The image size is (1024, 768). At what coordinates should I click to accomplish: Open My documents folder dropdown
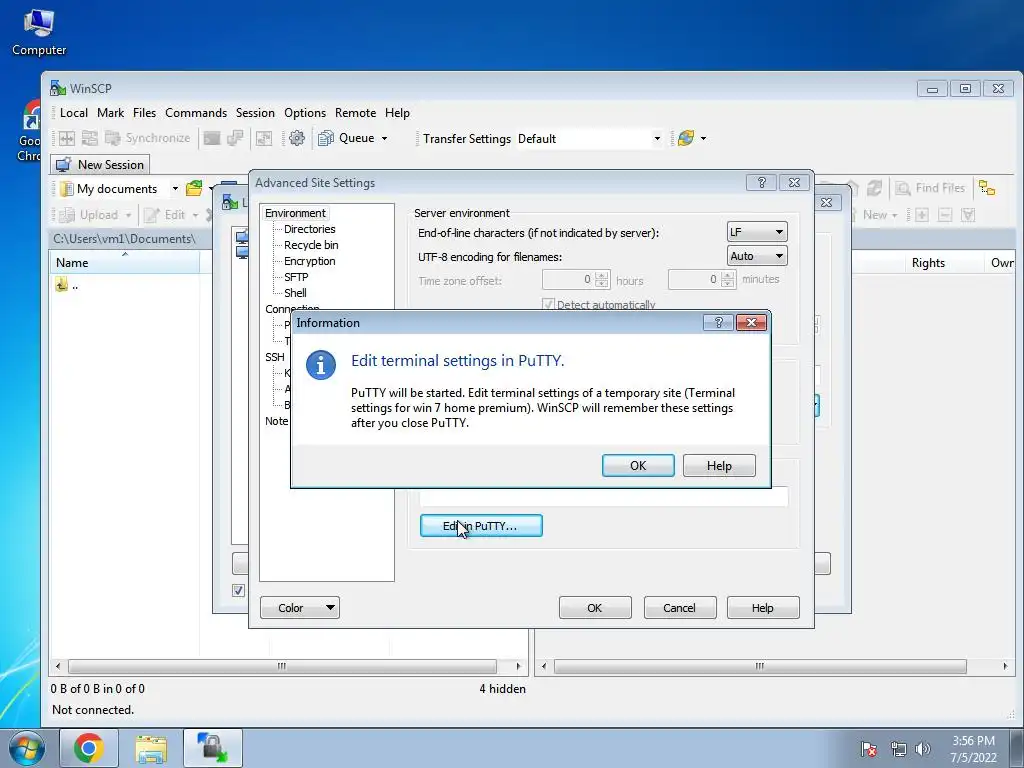(x=175, y=189)
